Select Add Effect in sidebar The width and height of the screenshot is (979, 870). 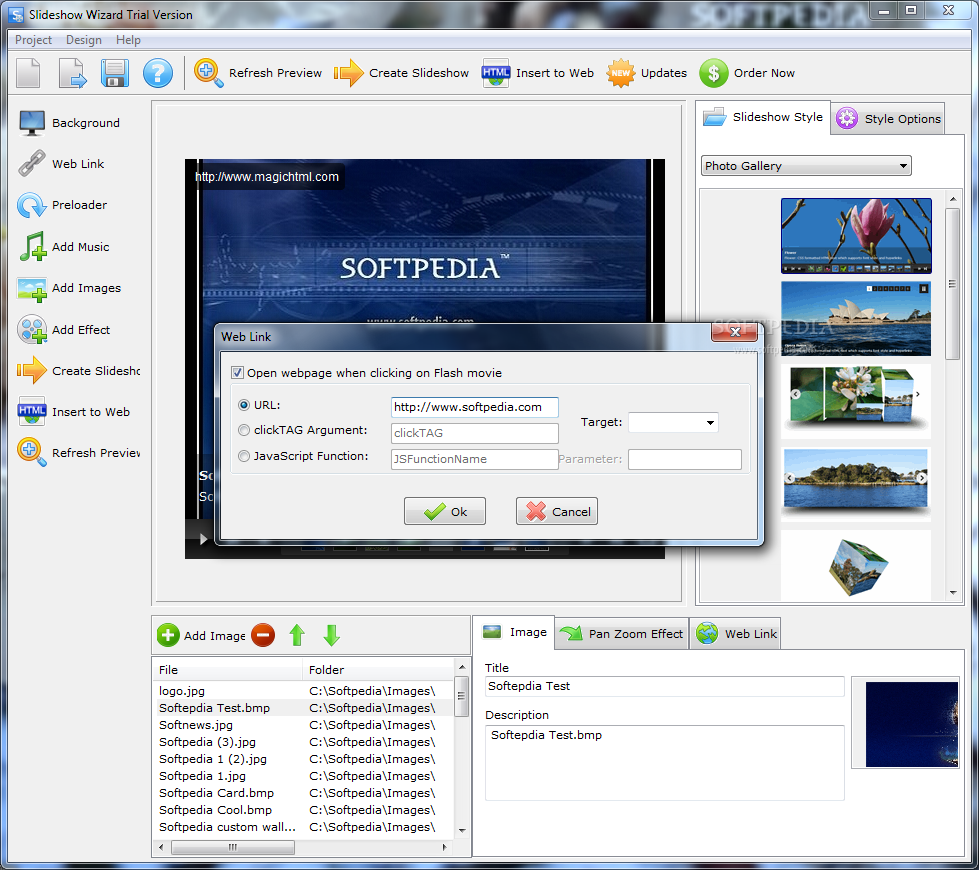tap(64, 330)
